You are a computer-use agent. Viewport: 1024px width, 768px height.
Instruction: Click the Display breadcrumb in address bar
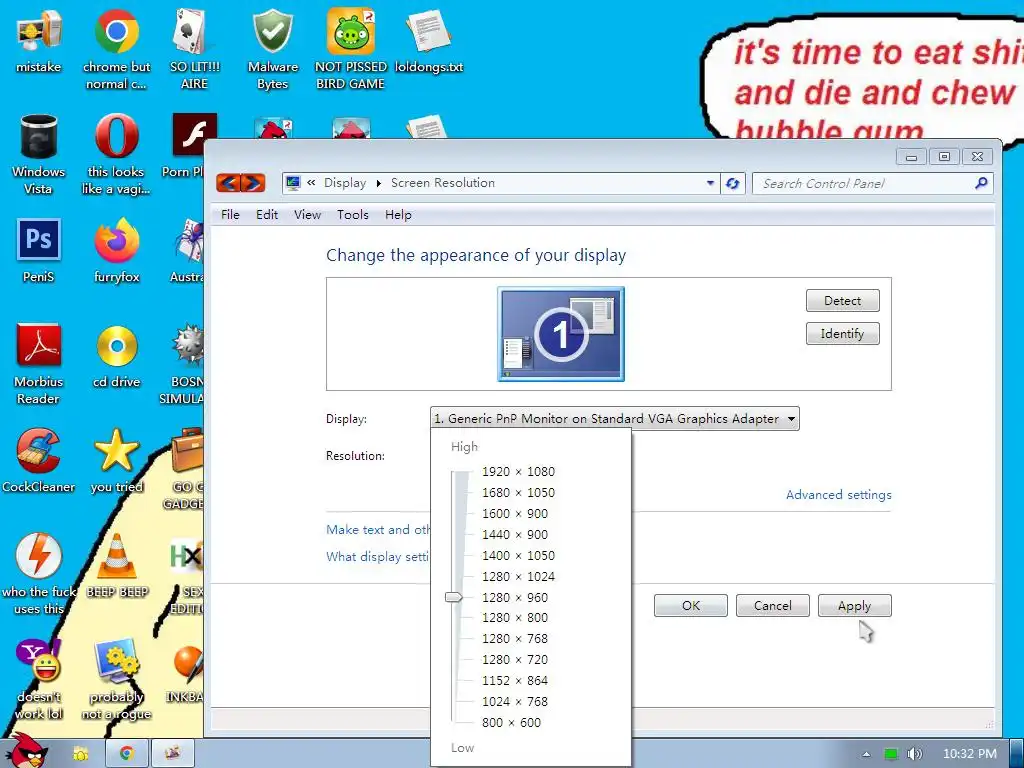(x=345, y=183)
